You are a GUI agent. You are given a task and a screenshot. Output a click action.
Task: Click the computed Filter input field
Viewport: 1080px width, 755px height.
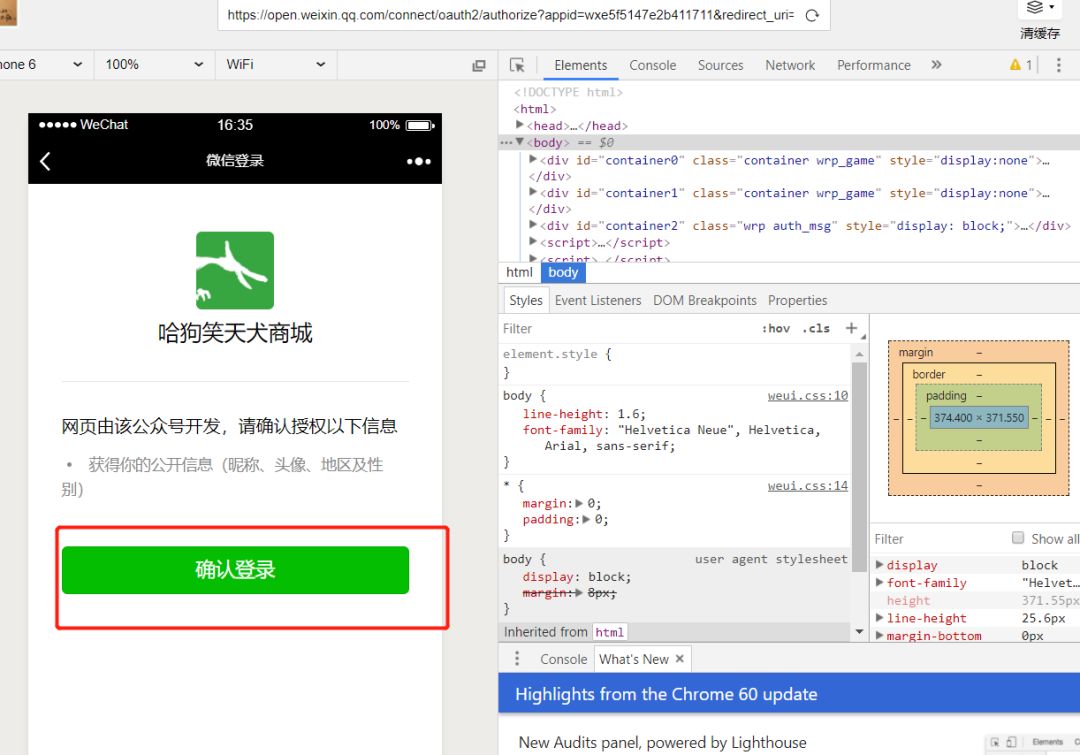(x=937, y=539)
